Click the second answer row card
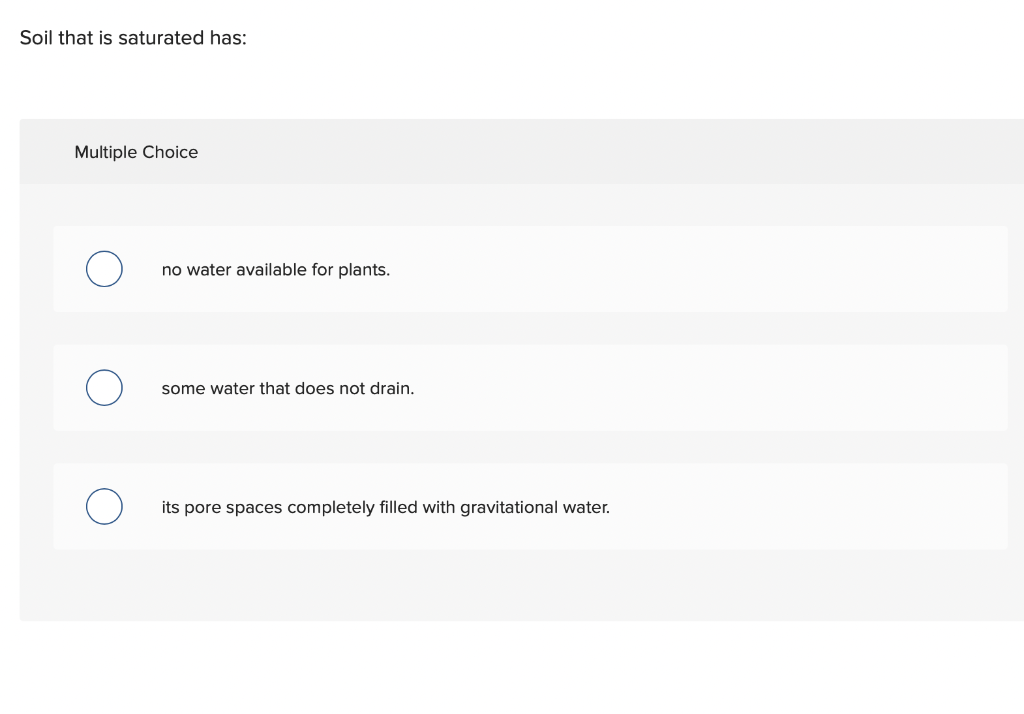Image resolution: width=1024 pixels, height=714 pixels. pyautogui.click(x=530, y=387)
